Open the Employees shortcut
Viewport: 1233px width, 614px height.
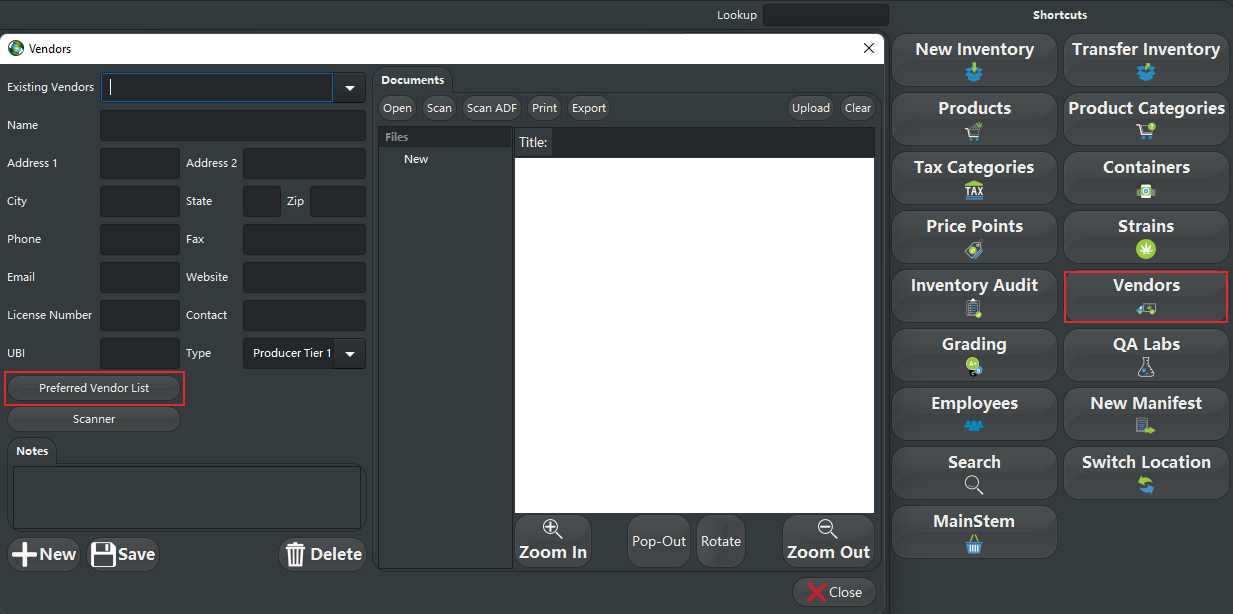(x=973, y=413)
